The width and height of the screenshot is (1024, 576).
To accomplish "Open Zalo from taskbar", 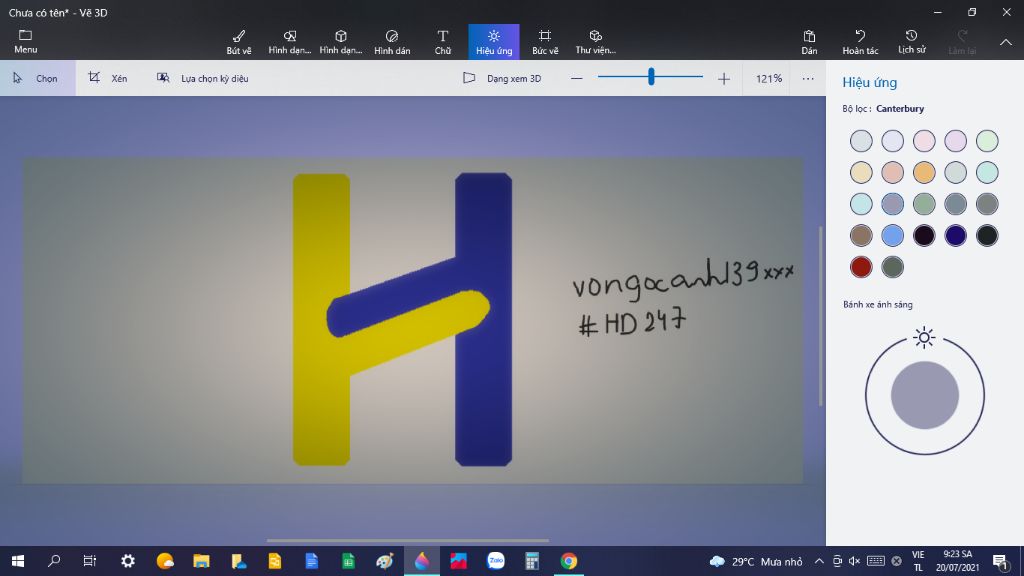I will [x=496, y=561].
